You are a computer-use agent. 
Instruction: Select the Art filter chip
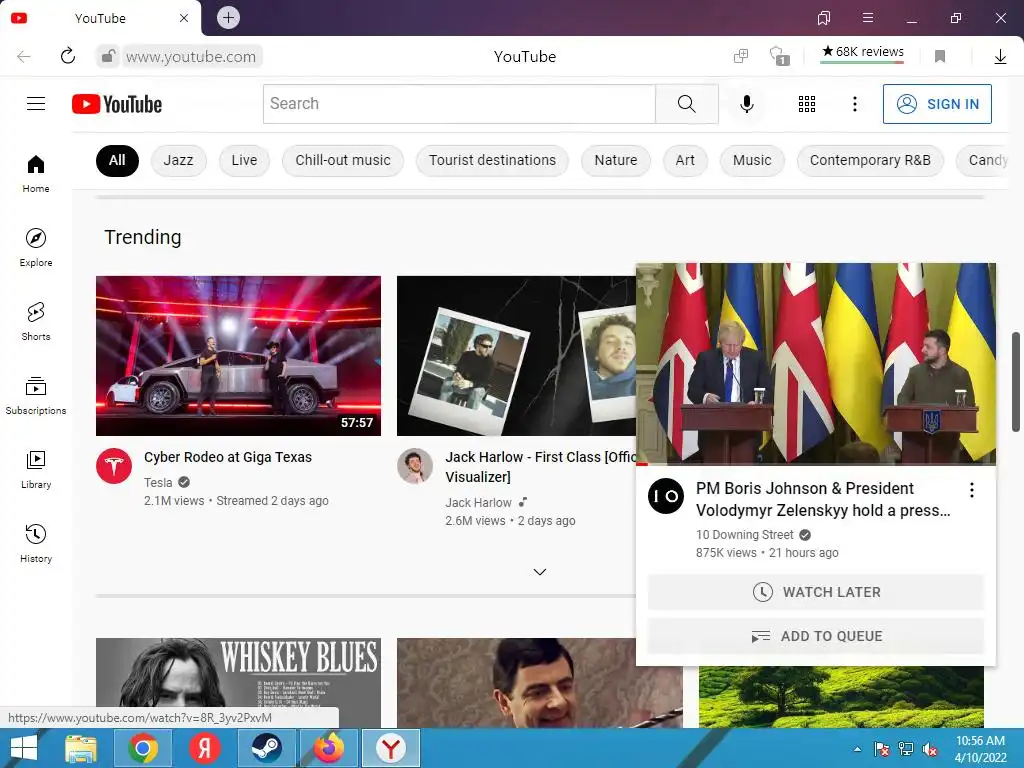point(685,161)
